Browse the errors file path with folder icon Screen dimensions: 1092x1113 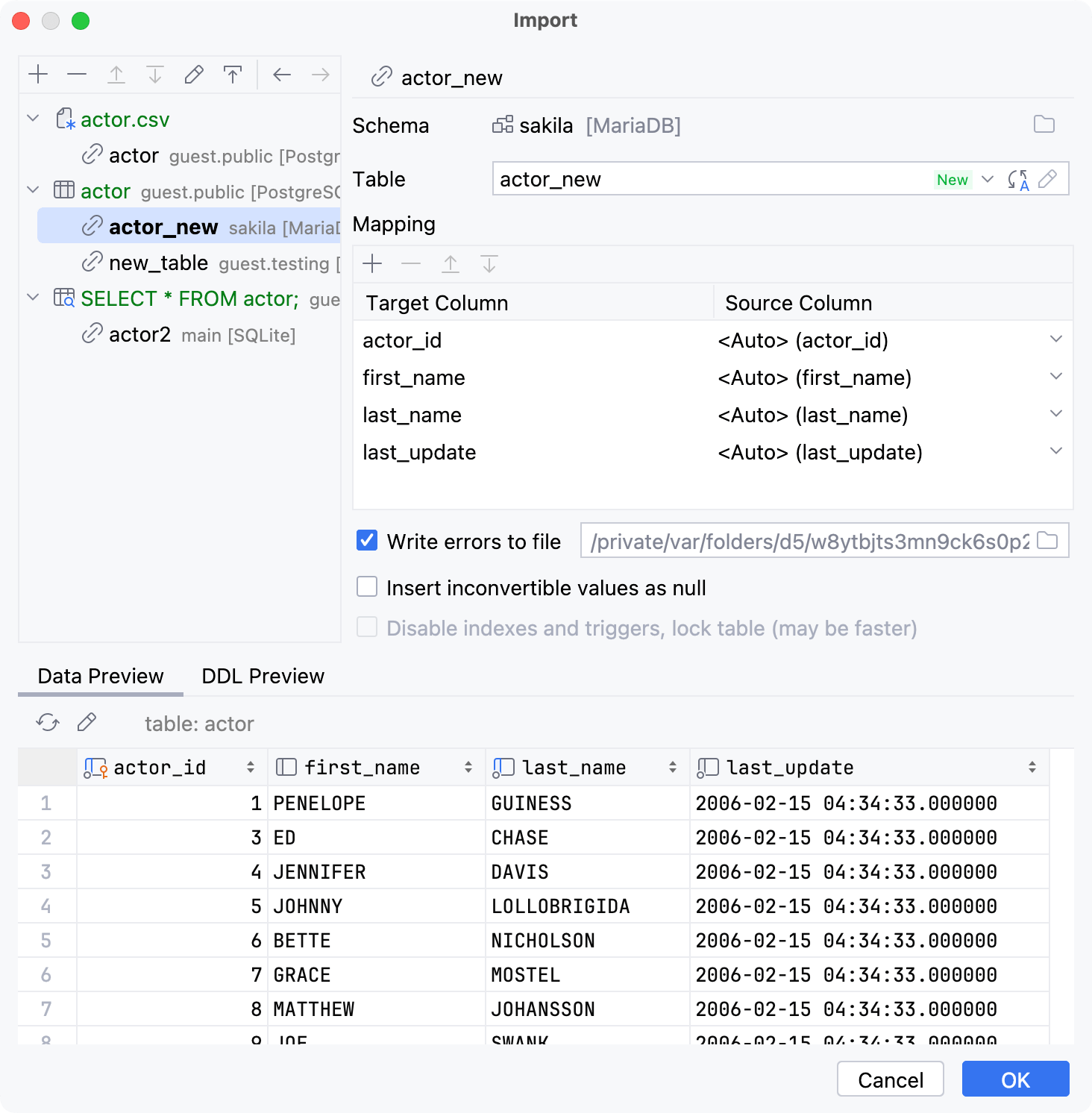click(x=1049, y=541)
